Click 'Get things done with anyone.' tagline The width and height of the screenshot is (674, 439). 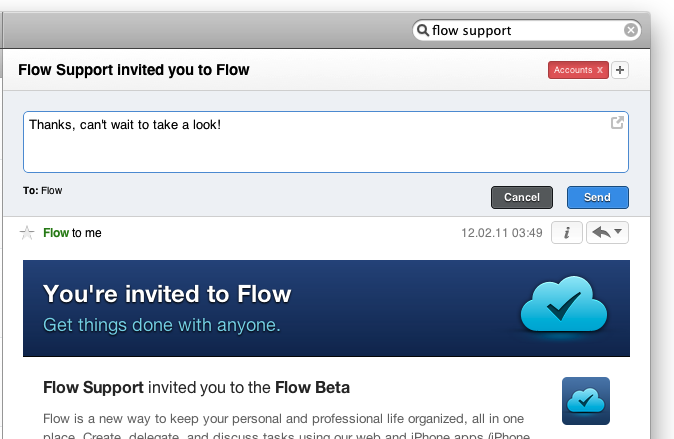tap(162, 325)
